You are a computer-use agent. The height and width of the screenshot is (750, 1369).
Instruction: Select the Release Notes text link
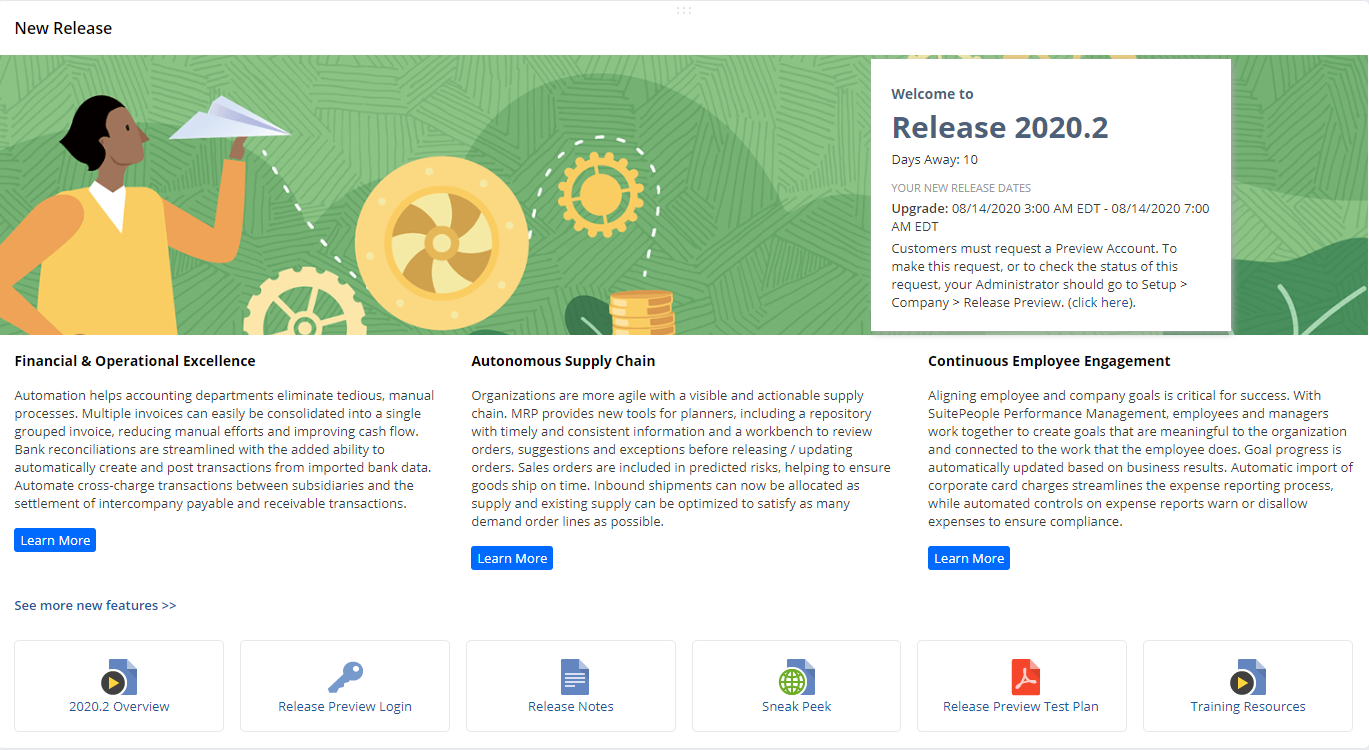pyautogui.click(x=570, y=706)
